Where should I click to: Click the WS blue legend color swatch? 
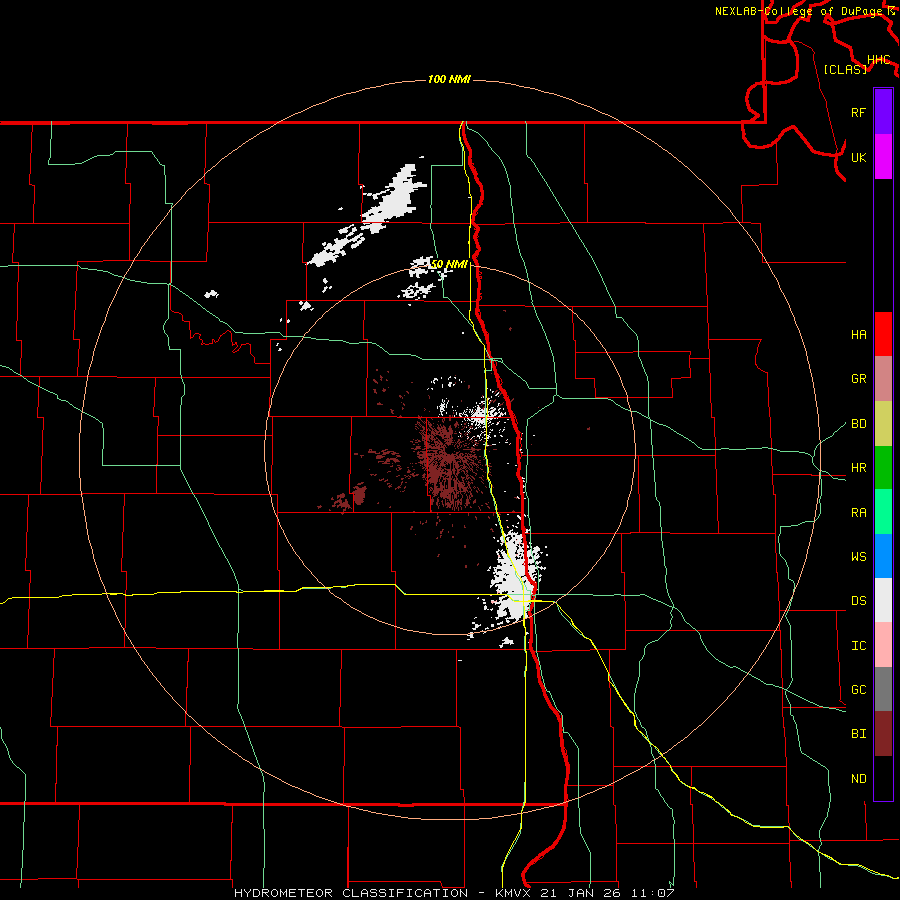883,556
